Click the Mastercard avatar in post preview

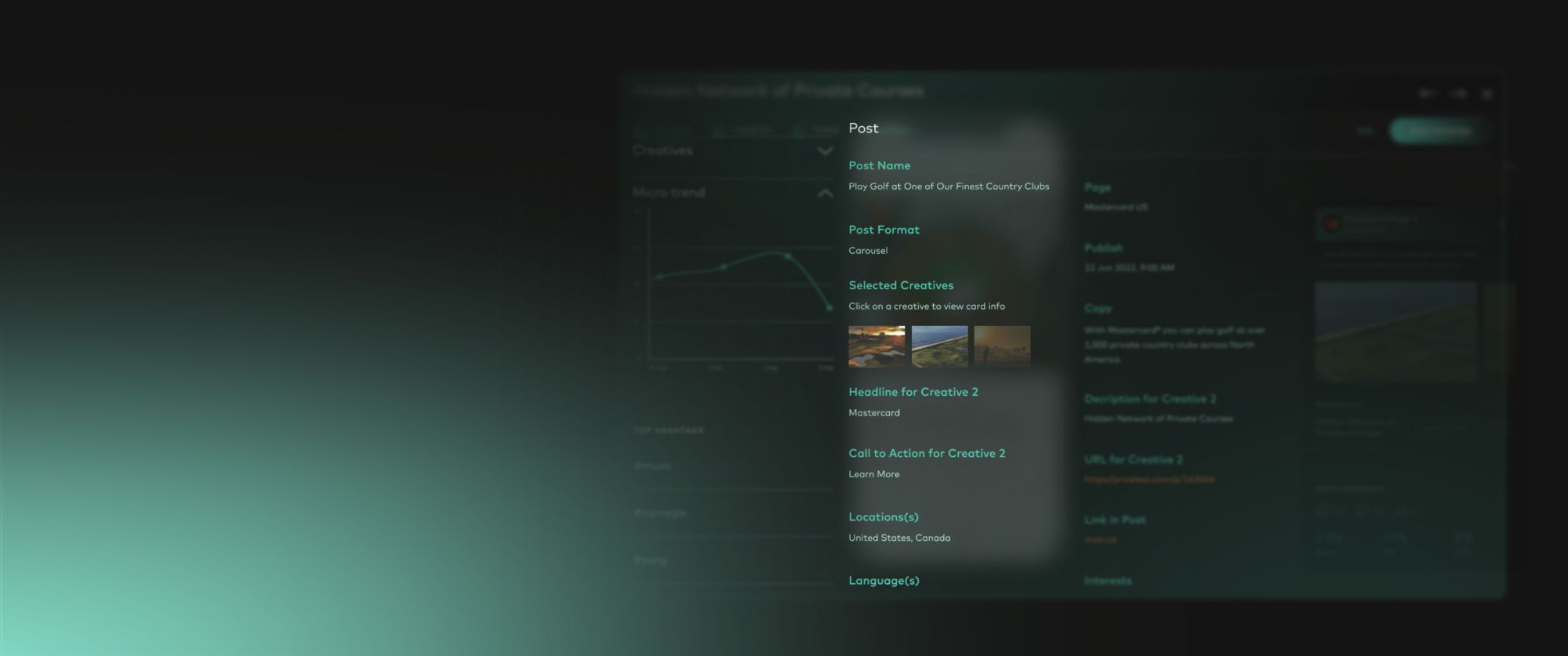point(1330,224)
